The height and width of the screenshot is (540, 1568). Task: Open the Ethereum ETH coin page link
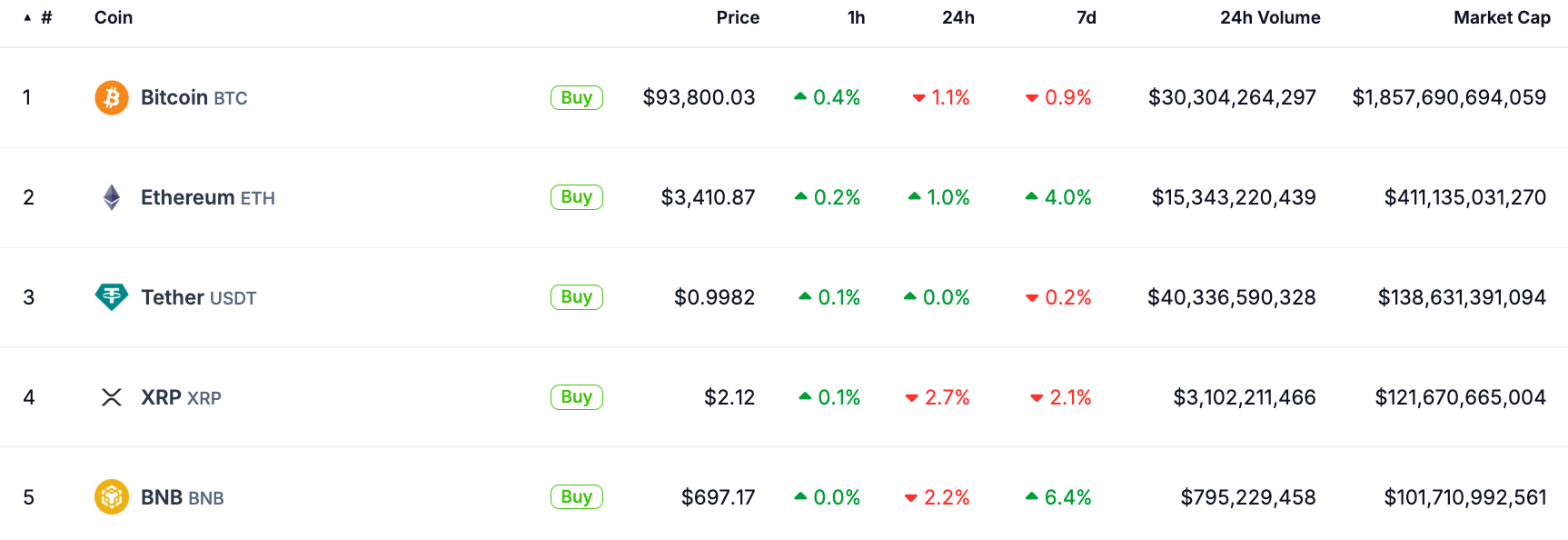[207, 197]
